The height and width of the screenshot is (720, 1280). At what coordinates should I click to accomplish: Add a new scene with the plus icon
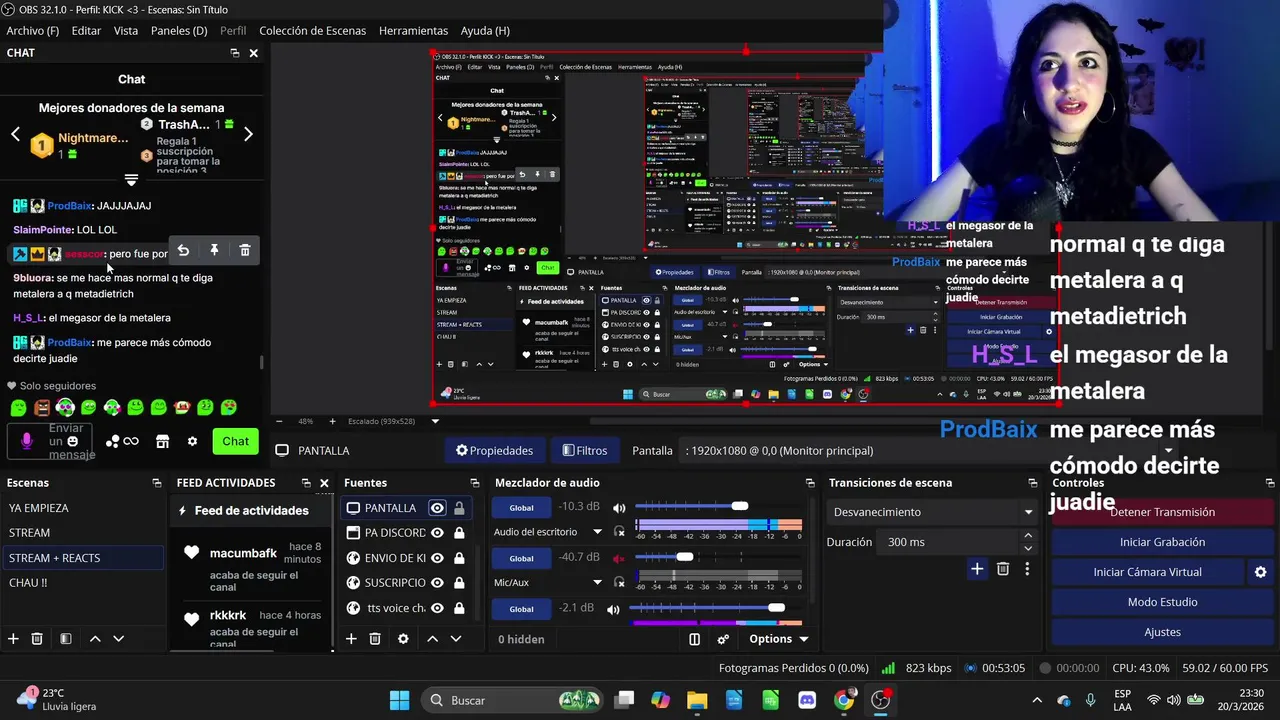tap(13, 639)
